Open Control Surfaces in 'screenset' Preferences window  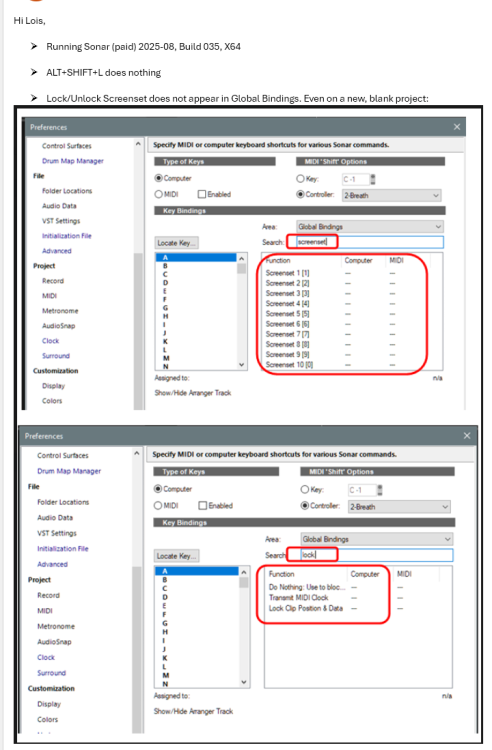66,146
